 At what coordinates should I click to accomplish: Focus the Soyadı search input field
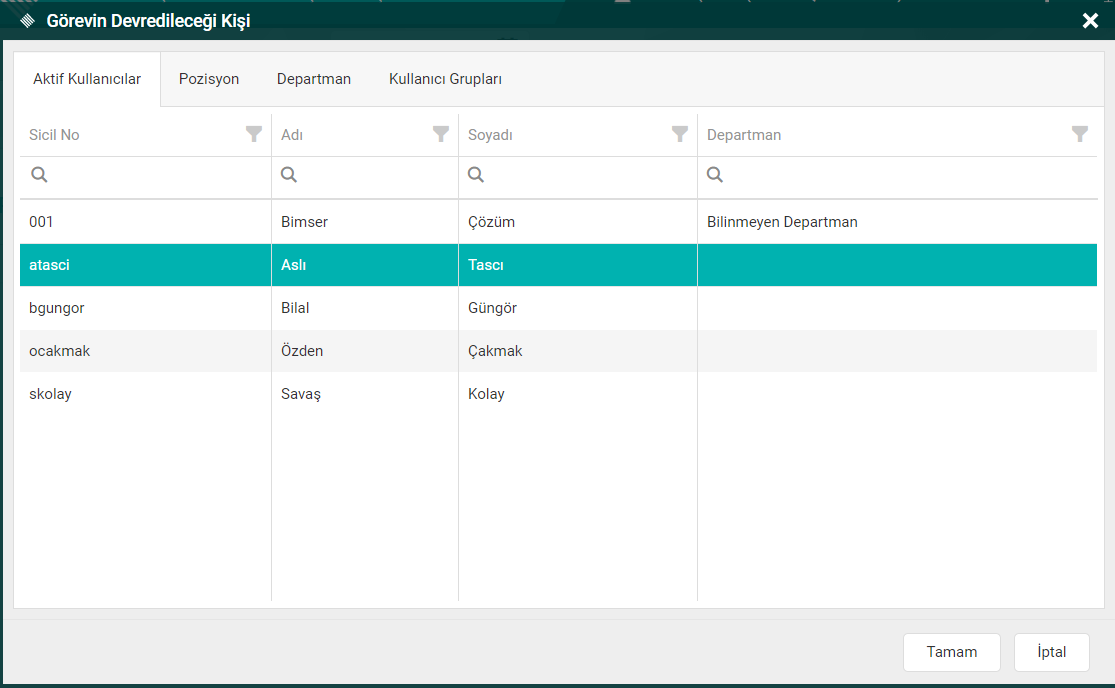coord(588,175)
